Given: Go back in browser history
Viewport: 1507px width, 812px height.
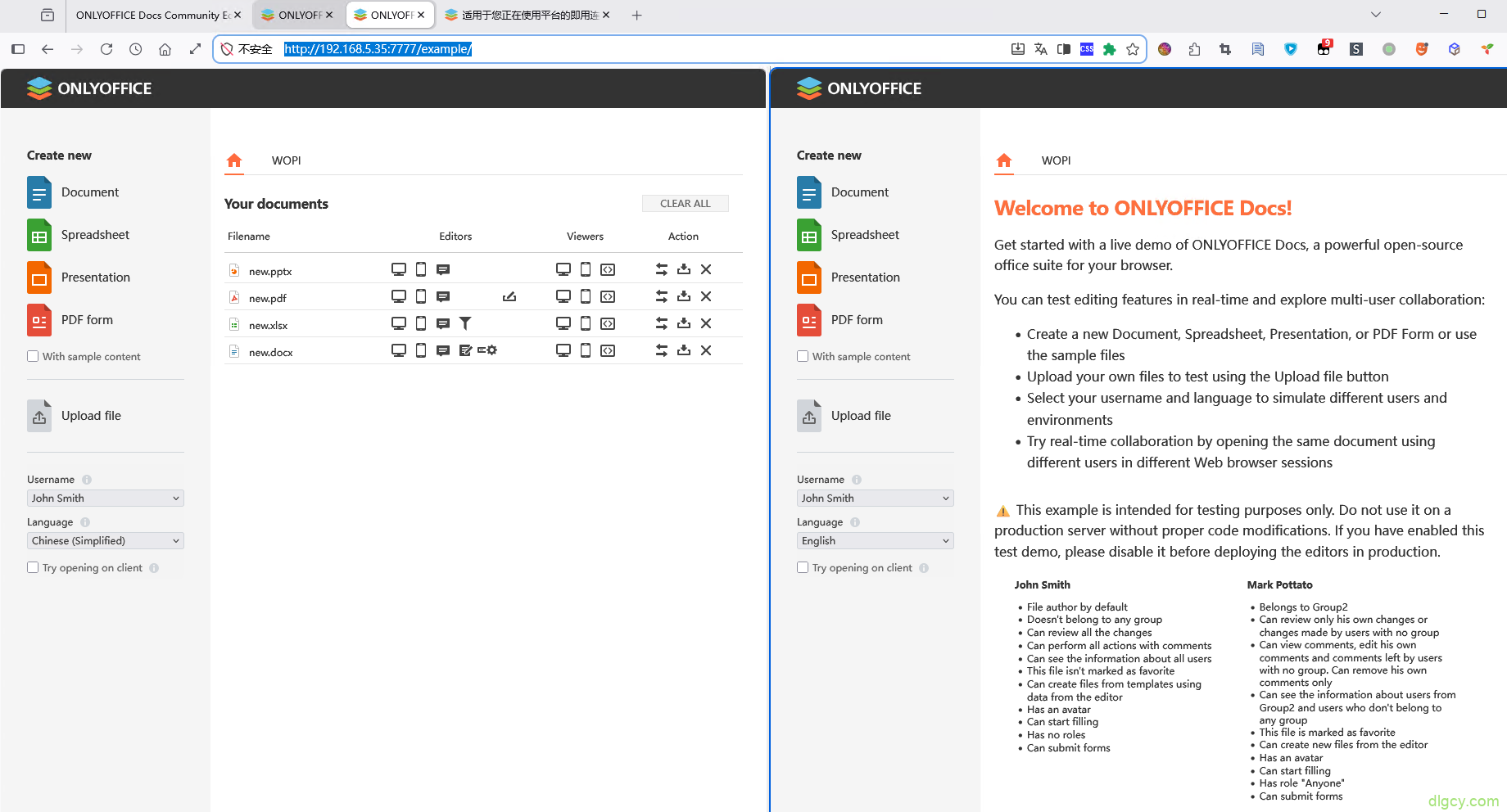Looking at the screenshot, I should click(x=48, y=49).
